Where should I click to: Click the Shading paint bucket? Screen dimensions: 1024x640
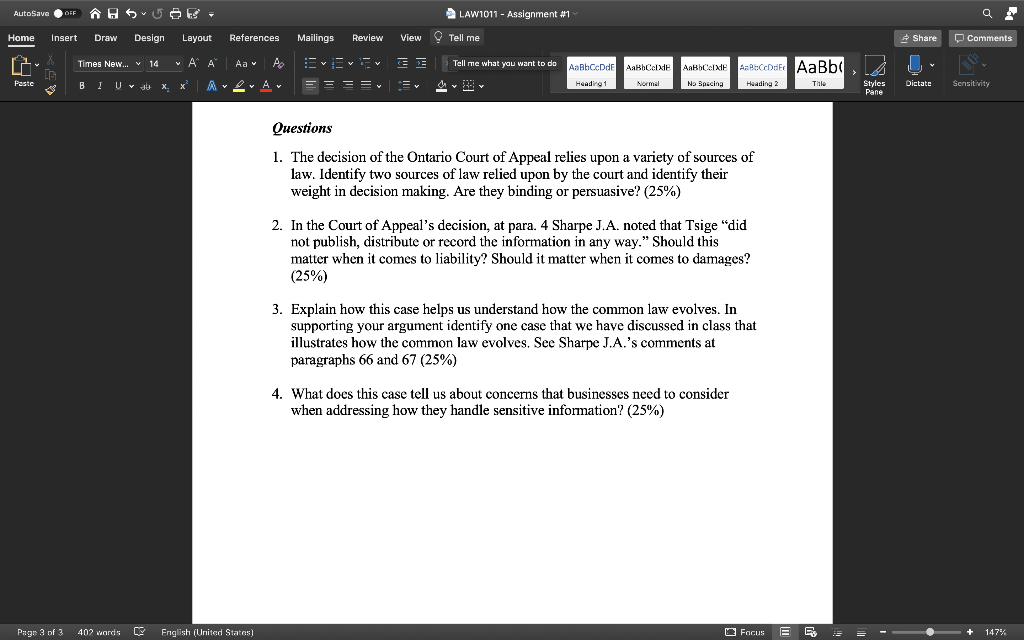[x=441, y=86]
